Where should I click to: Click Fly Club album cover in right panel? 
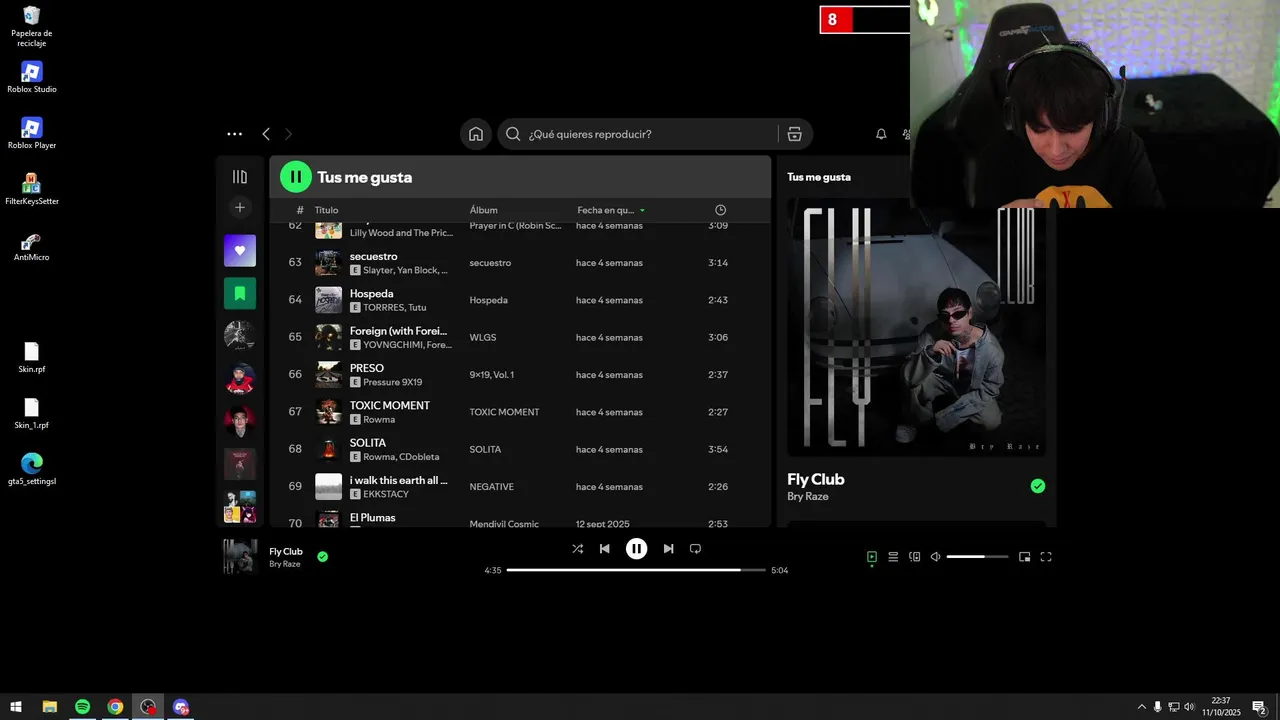click(x=916, y=327)
